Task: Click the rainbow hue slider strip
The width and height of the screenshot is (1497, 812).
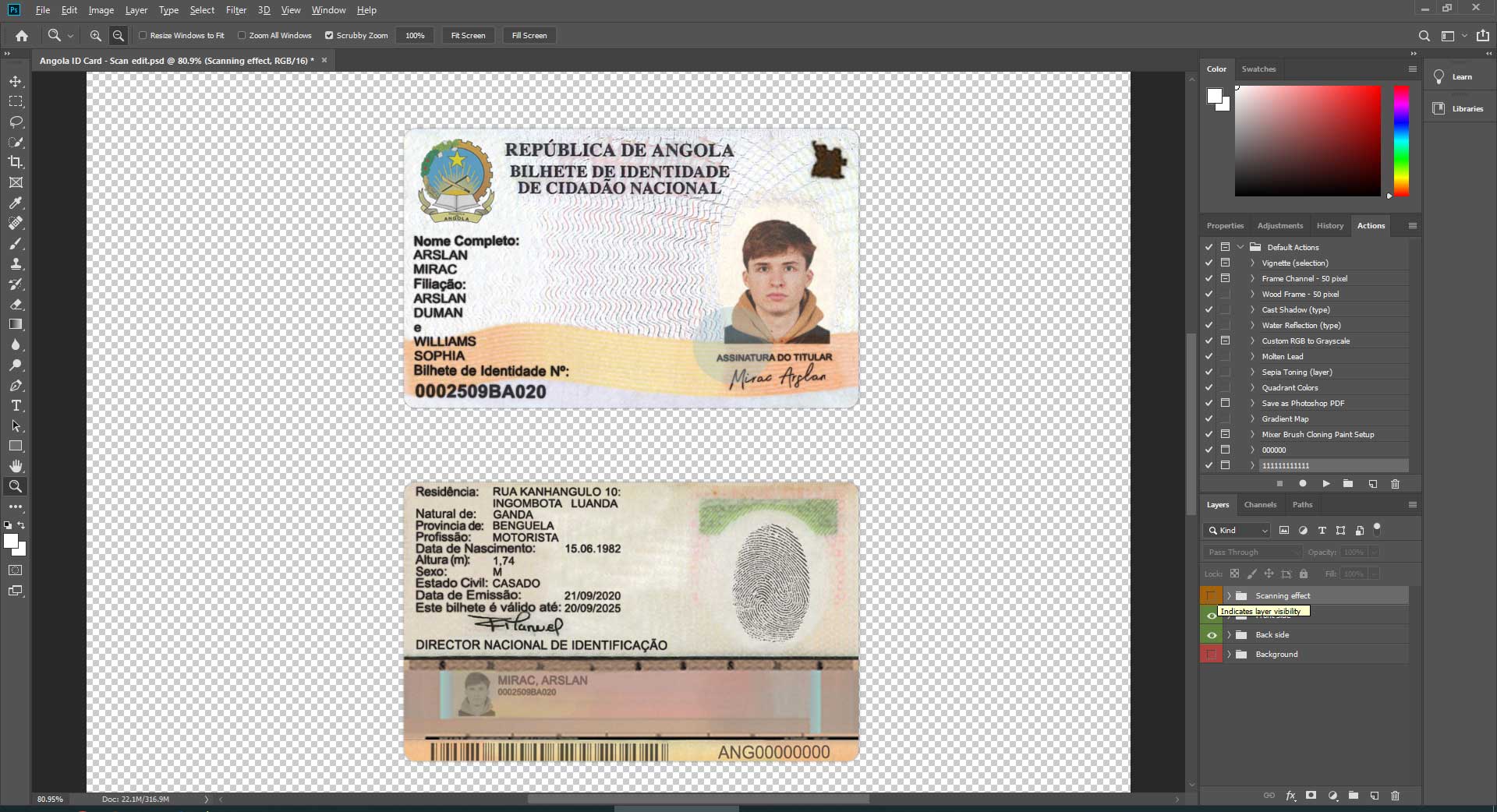Action: (x=1401, y=140)
